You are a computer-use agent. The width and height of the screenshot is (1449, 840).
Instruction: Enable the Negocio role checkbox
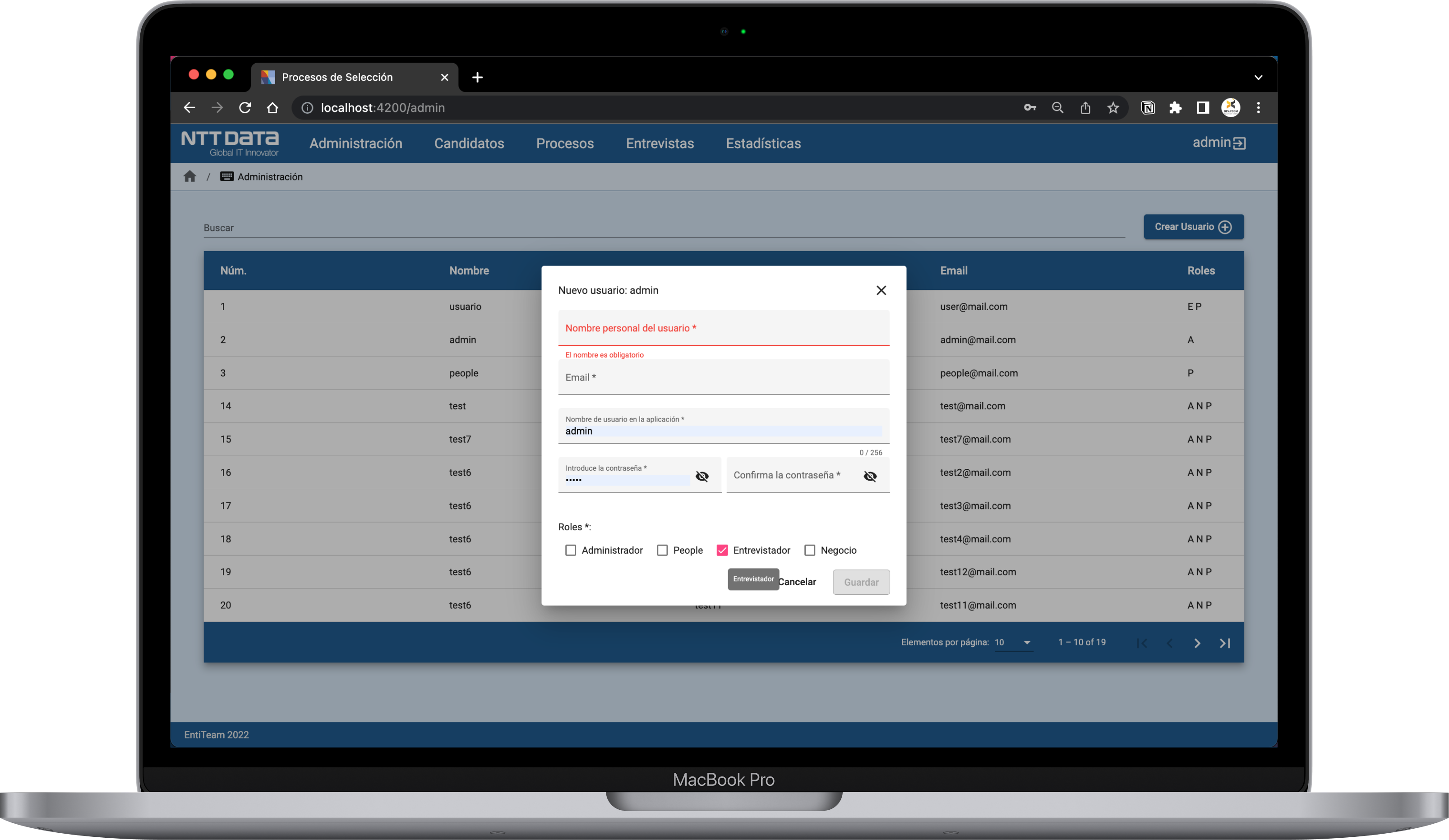coord(810,551)
